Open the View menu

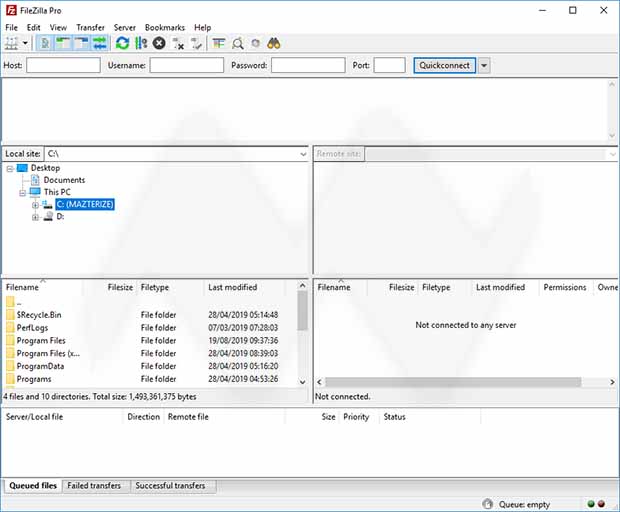point(58,27)
